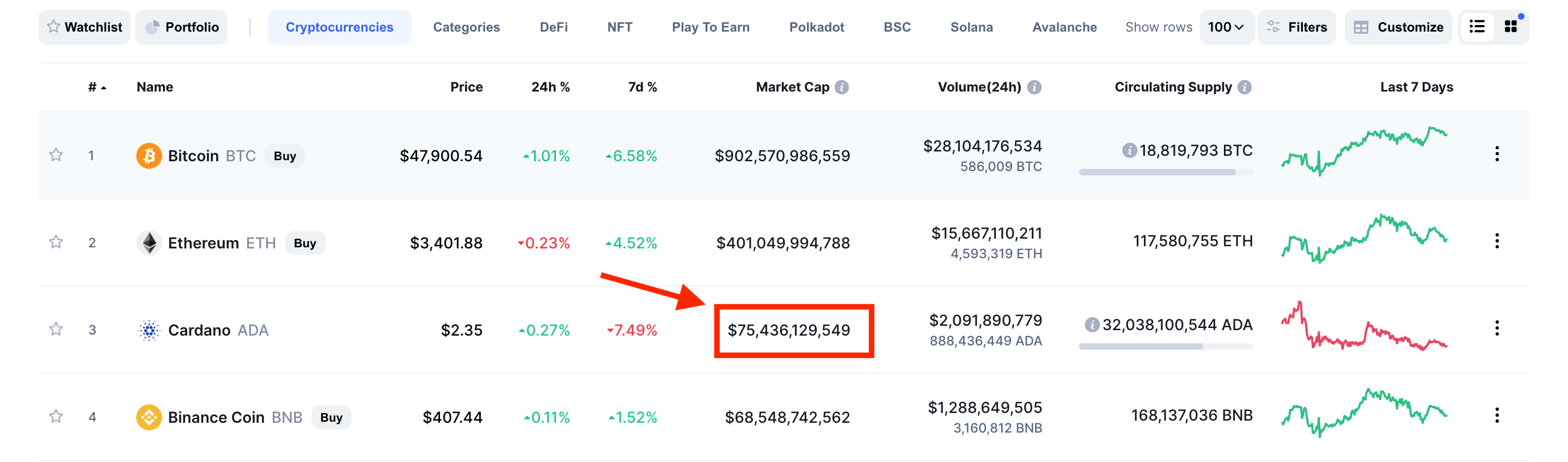Open Ethereum 7-day sparkline chart

(1364, 238)
